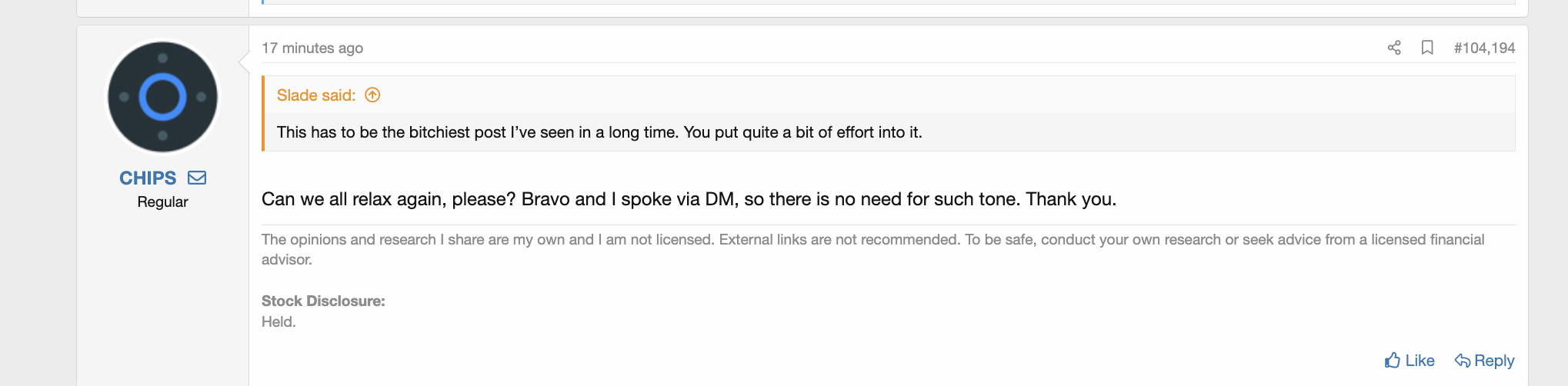Click the thumbs-up icon next to Like

click(x=1393, y=361)
